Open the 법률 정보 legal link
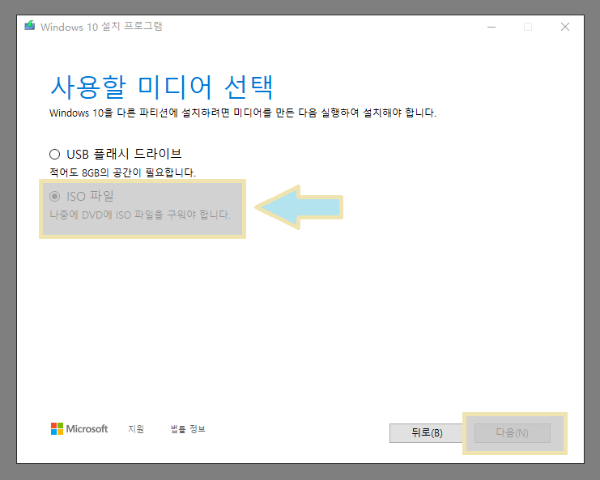Screen dimensions: 600x480 [x=188, y=429]
